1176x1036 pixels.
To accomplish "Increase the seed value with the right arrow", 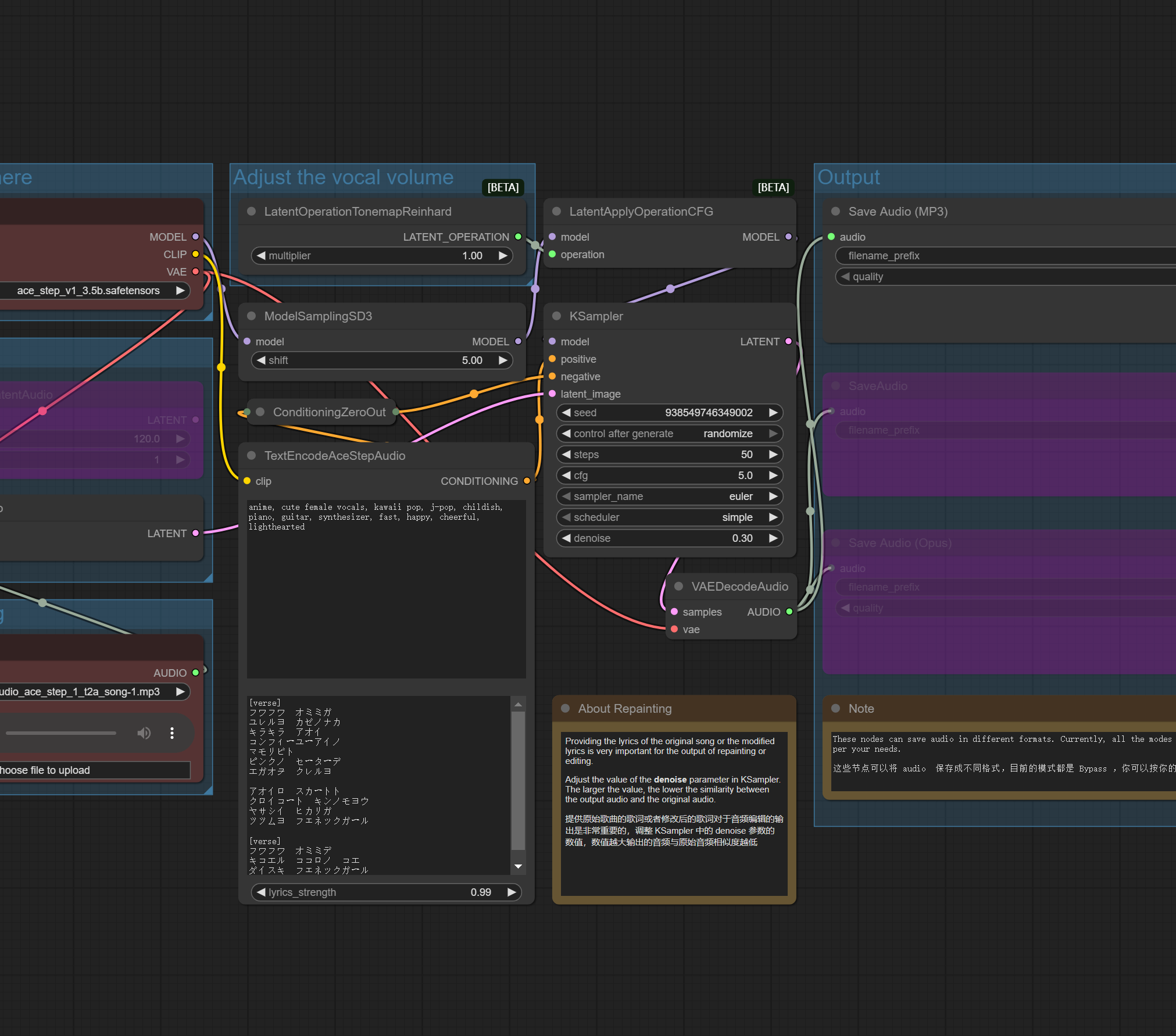I will pos(773,413).
